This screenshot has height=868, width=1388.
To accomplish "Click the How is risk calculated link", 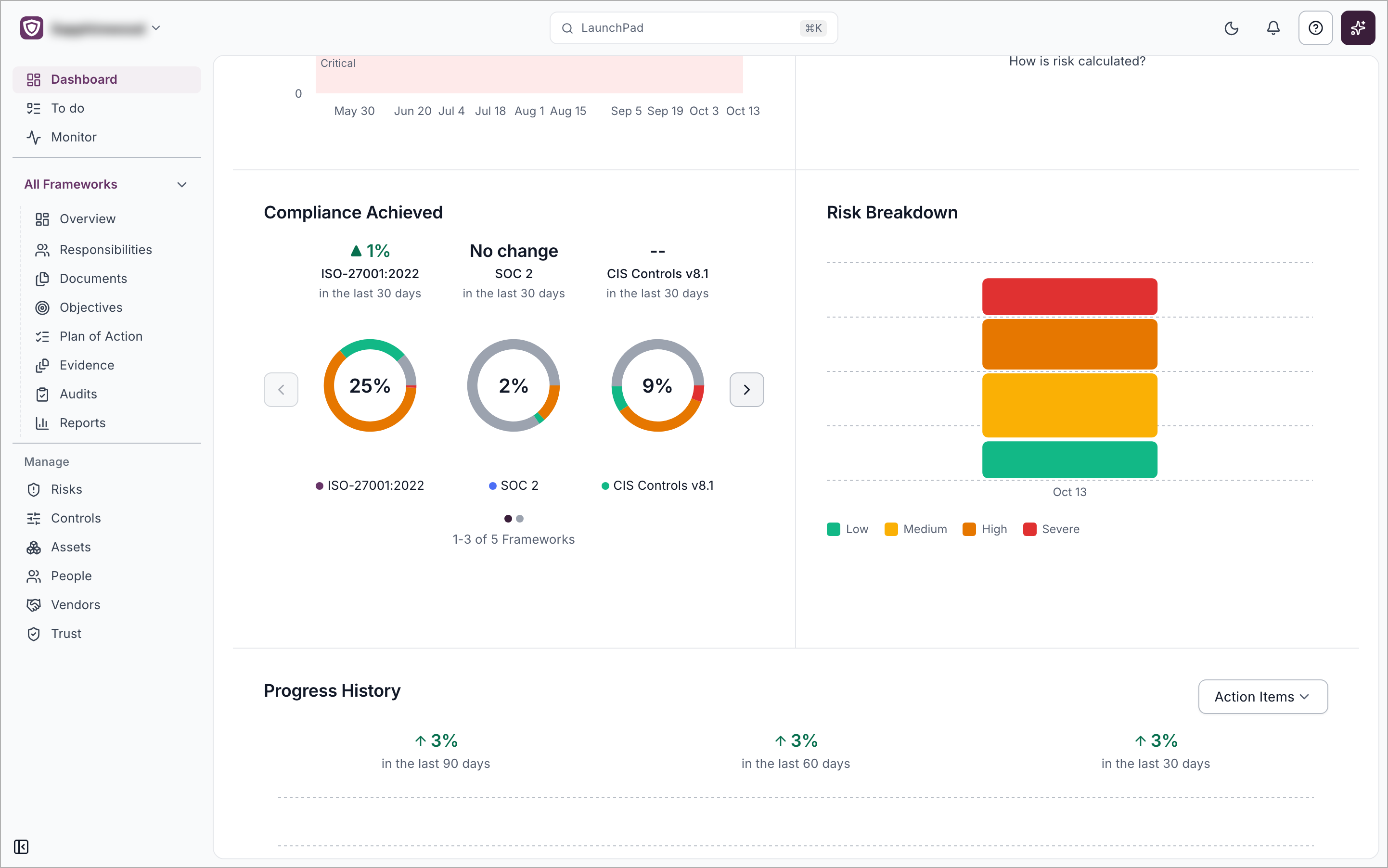I will pos(1077,61).
